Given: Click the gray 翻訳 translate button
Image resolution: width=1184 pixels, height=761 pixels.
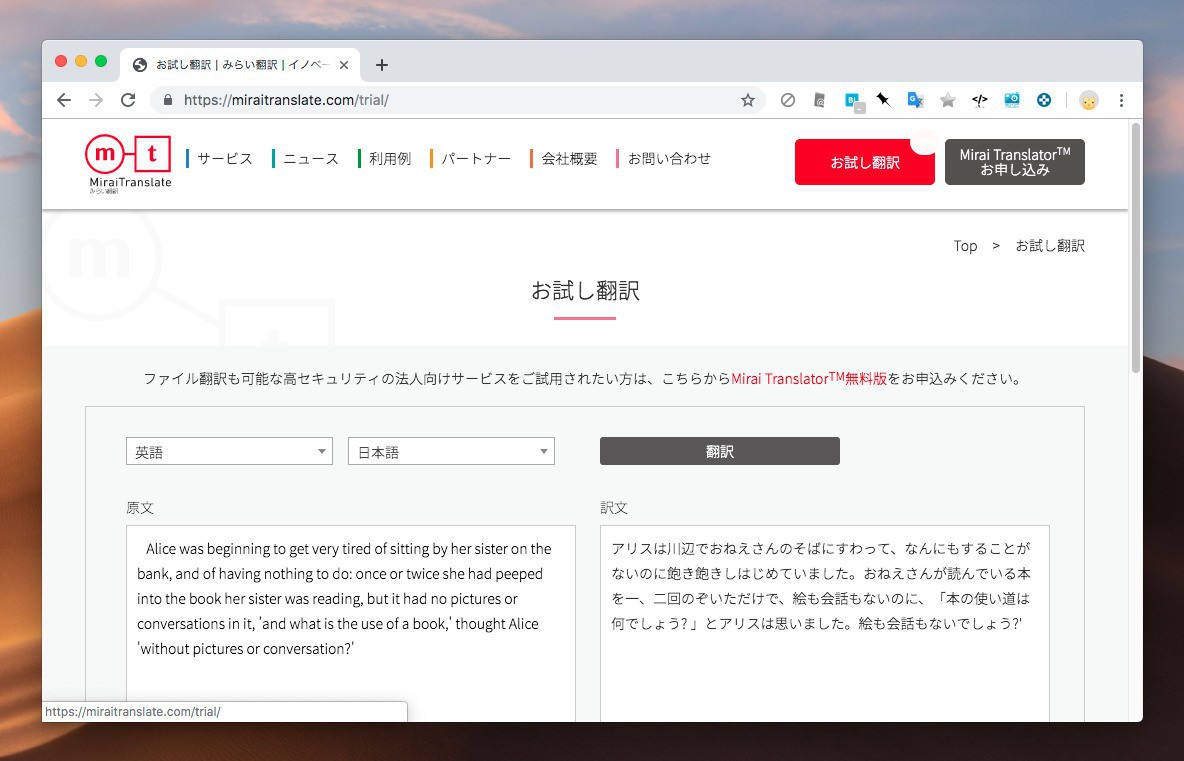Looking at the screenshot, I should [x=720, y=451].
